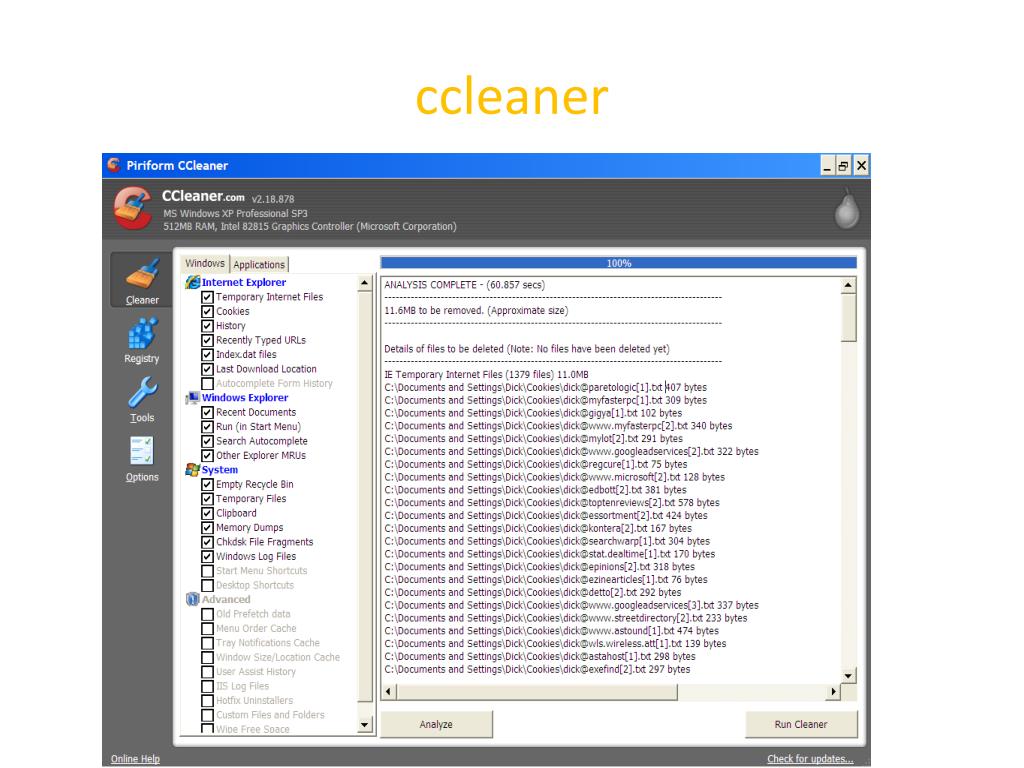1024x768 pixels.
Task: Enable Old Prefetch data checkbox
Action: tap(207, 614)
